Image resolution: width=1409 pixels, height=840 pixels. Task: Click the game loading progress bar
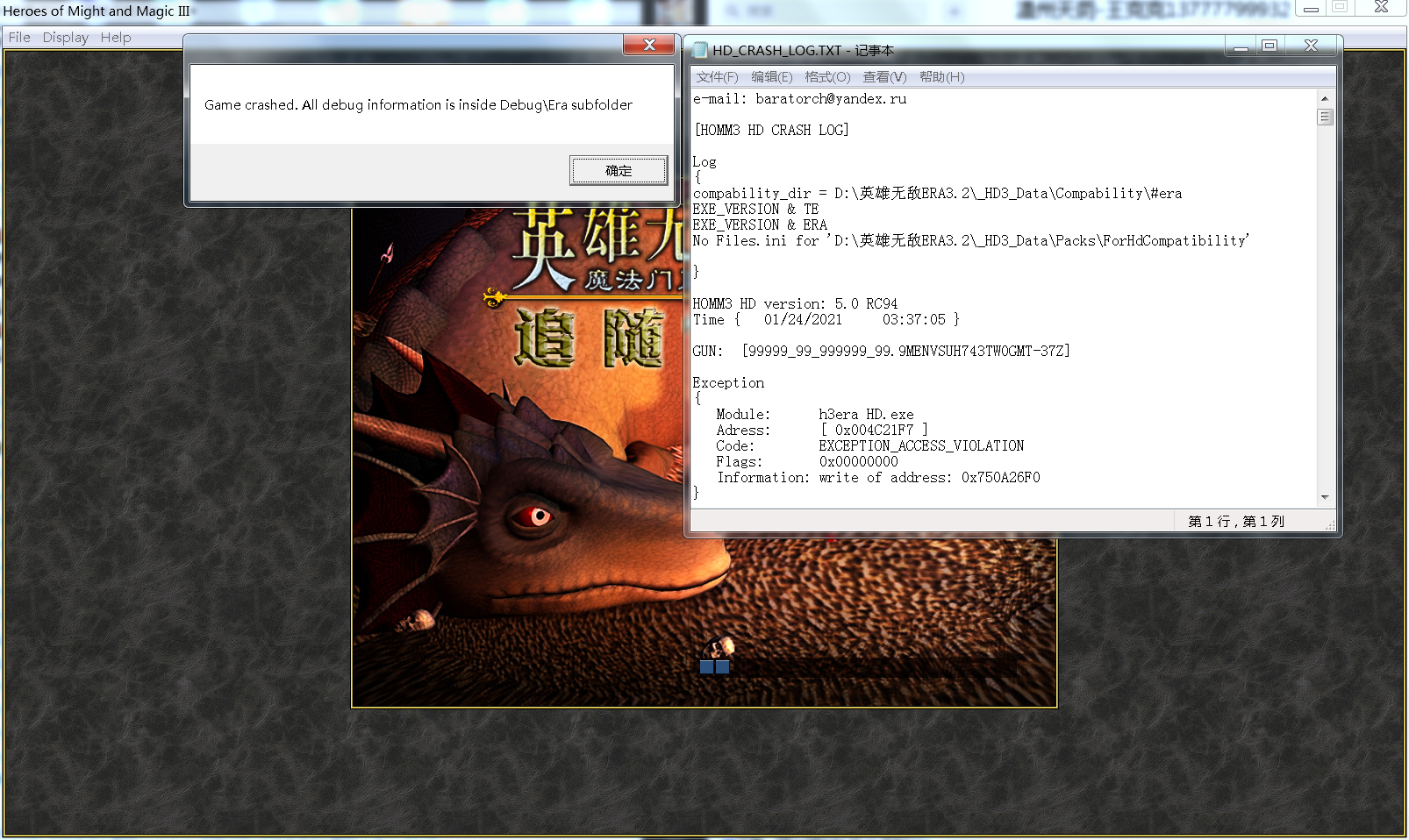click(858, 667)
